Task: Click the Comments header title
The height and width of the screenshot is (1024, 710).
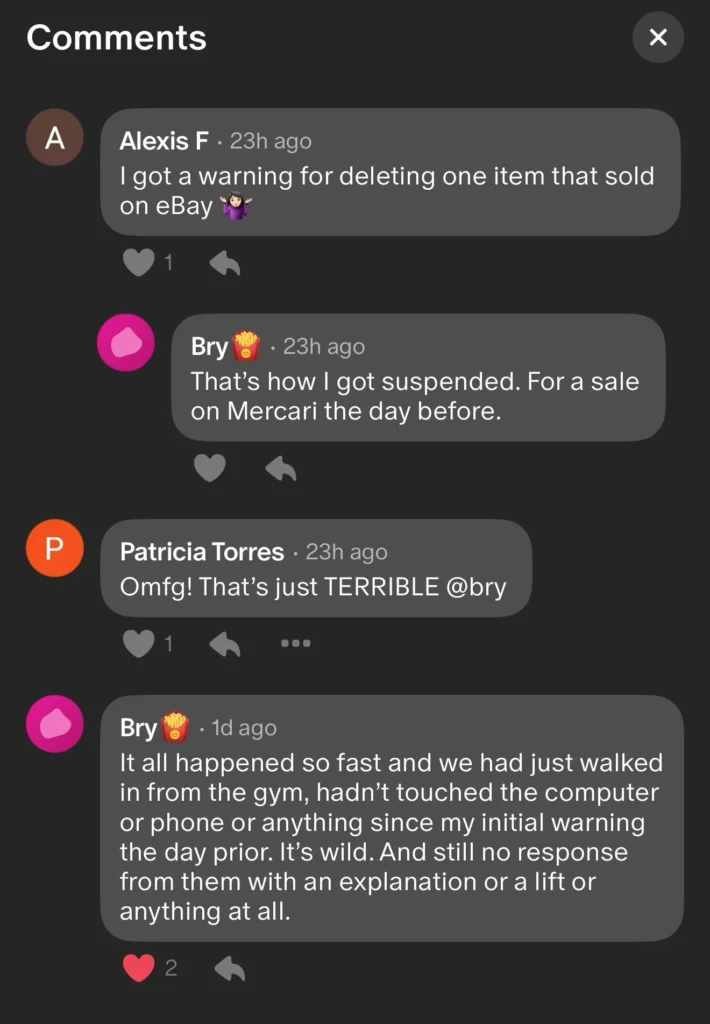Action: [x=116, y=38]
